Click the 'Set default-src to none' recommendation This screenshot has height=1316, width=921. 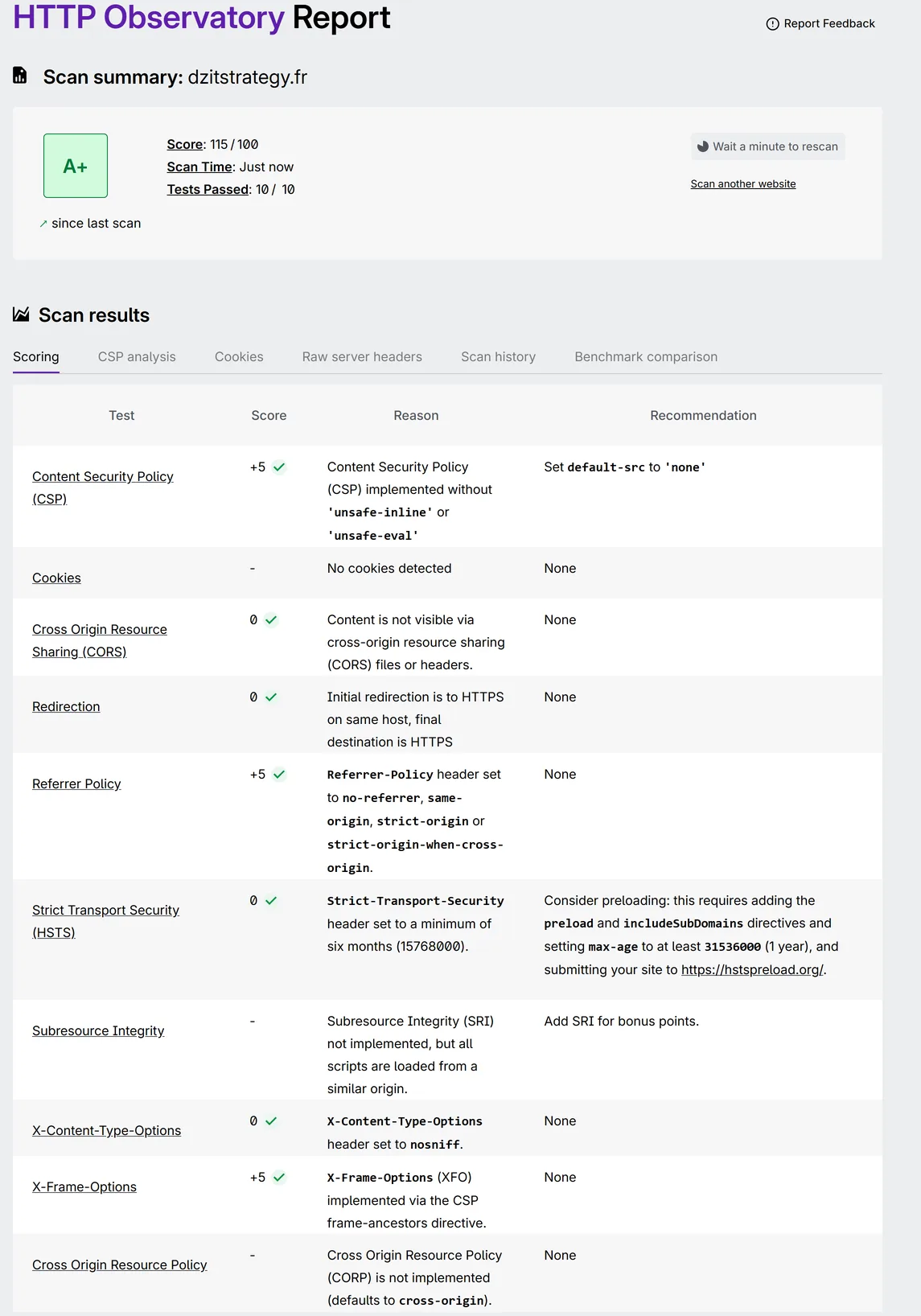625,467
